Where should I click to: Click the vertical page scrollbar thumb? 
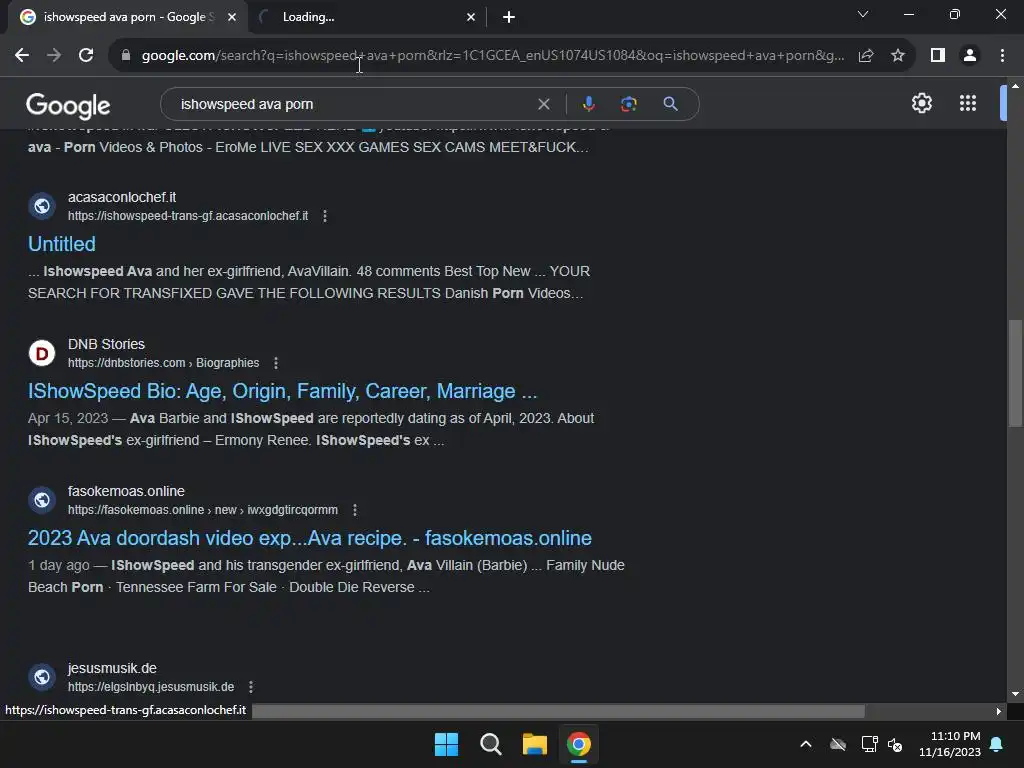tap(1015, 373)
